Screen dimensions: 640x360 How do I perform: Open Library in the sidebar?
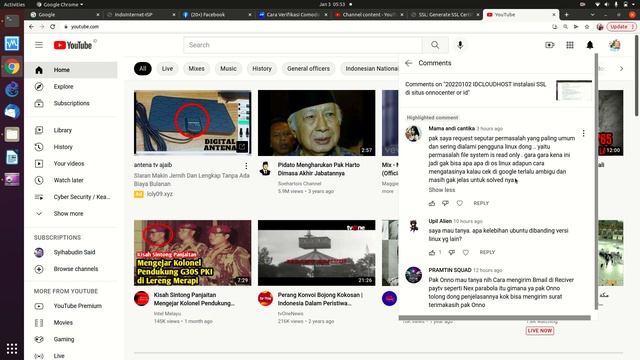point(71,130)
